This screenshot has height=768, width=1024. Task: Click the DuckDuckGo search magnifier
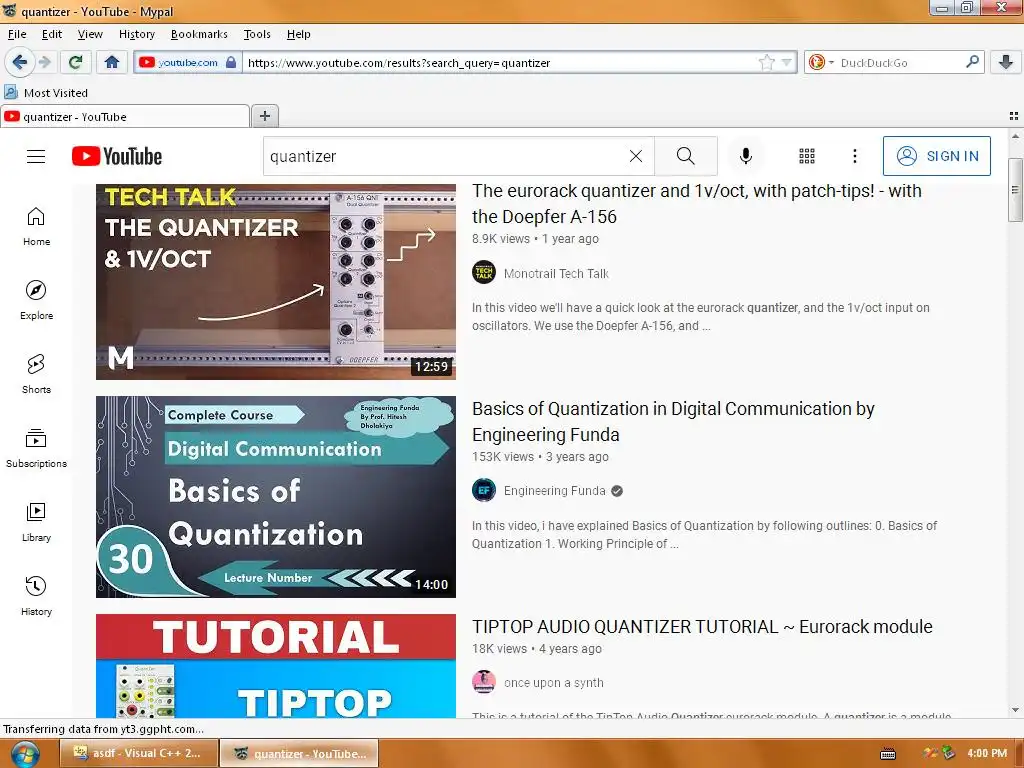(x=972, y=62)
